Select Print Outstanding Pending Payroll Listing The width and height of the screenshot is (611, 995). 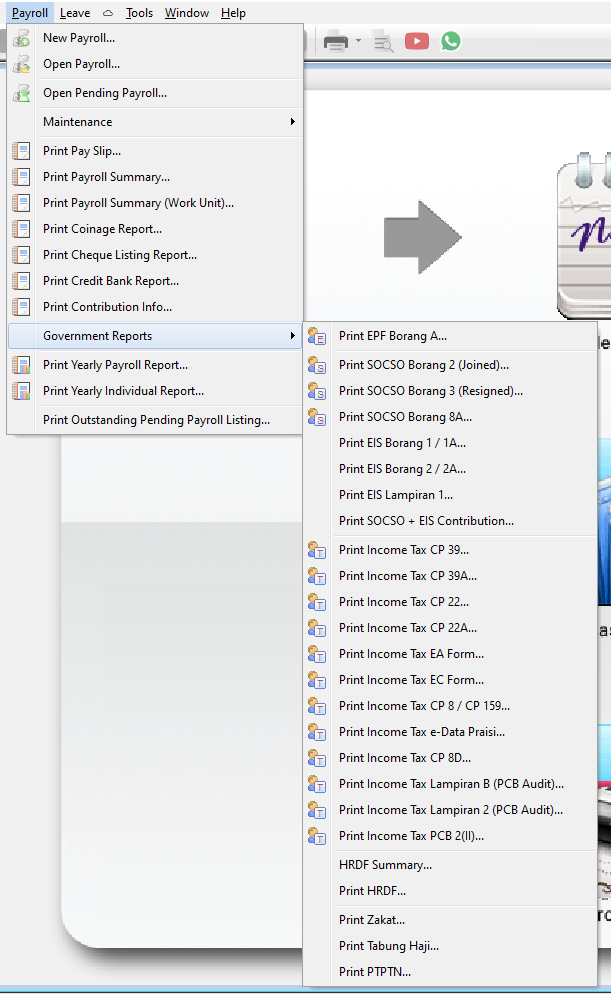coord(156,420)
